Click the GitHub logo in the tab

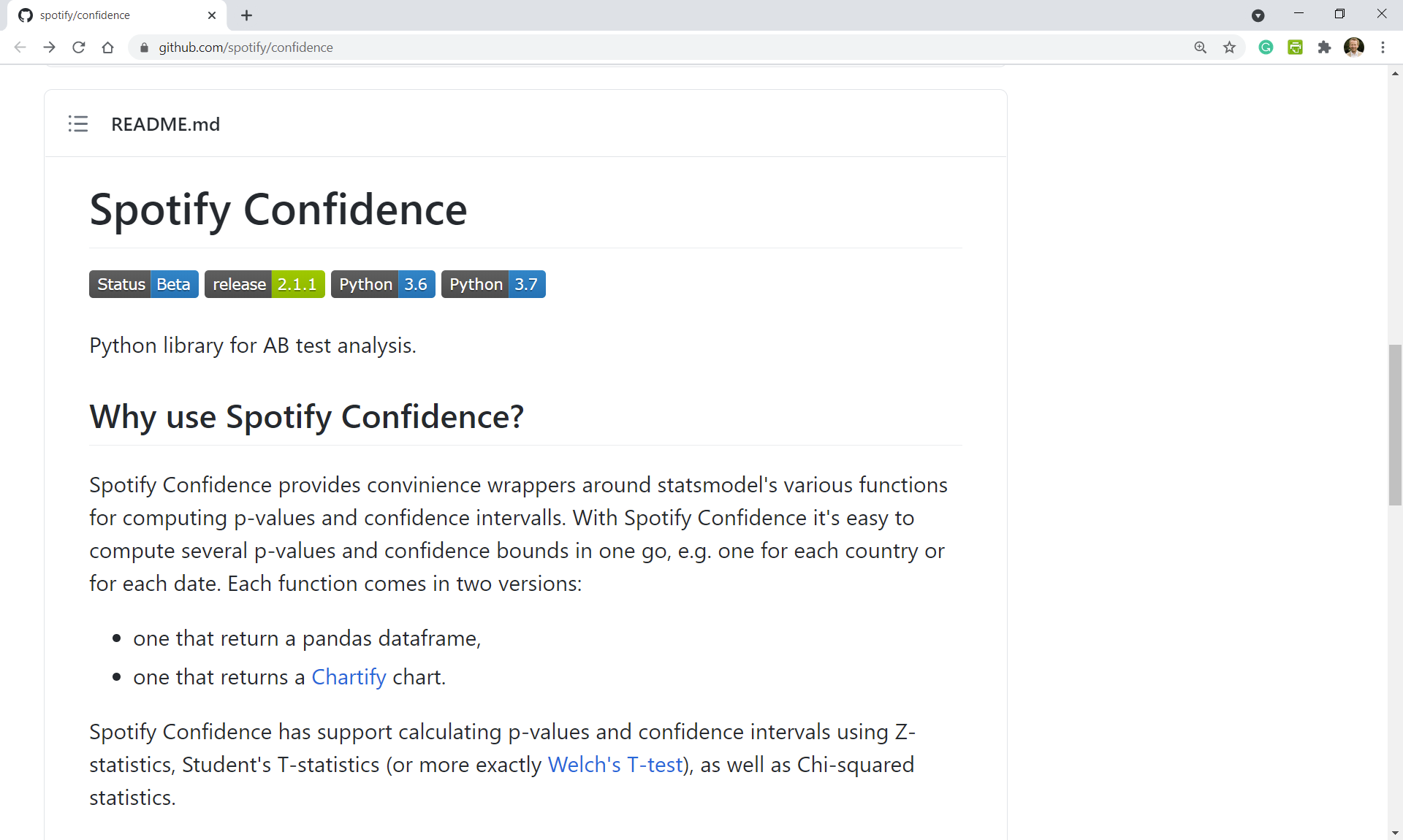25,15
